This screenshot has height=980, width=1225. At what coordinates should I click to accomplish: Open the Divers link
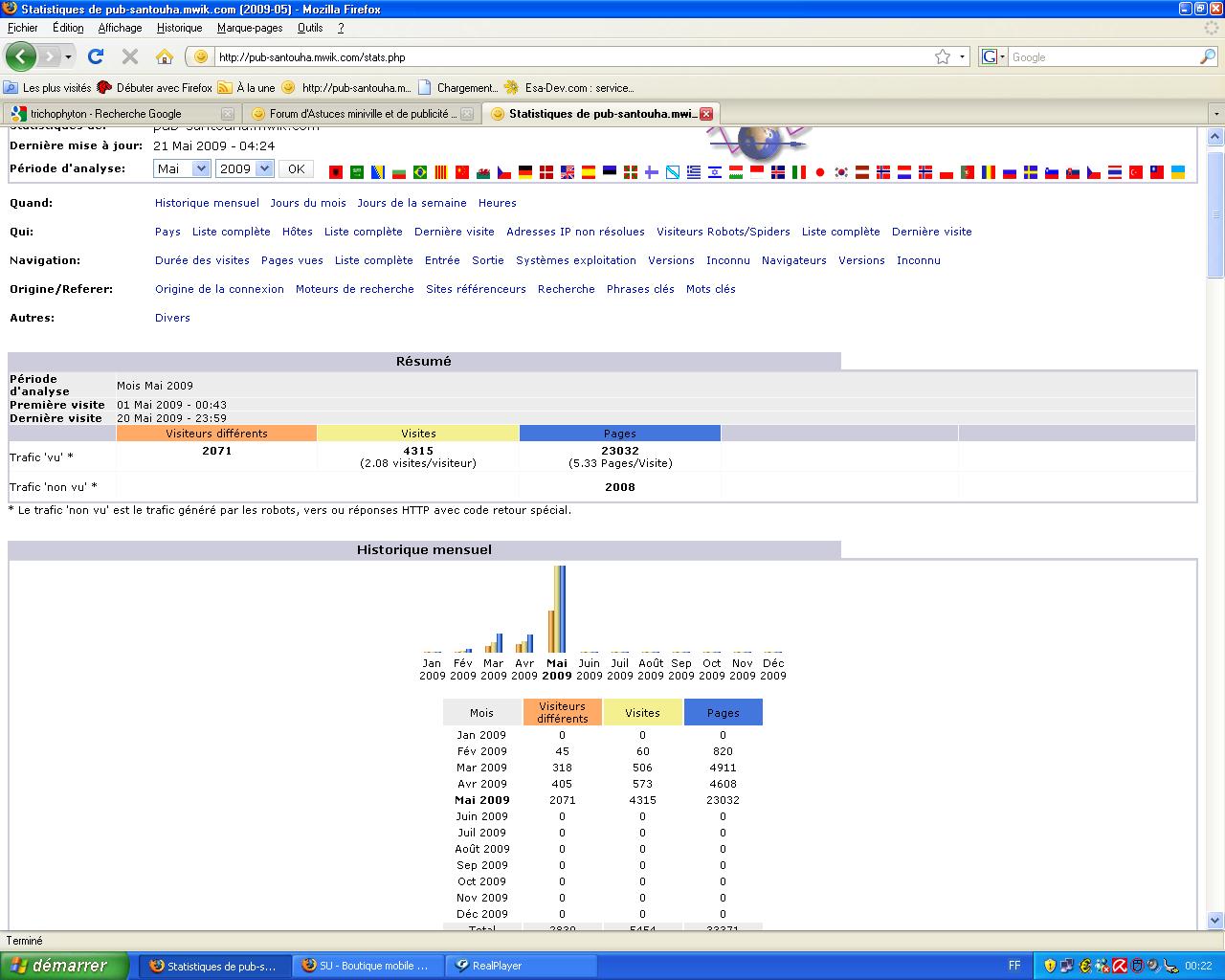(172, 318)
